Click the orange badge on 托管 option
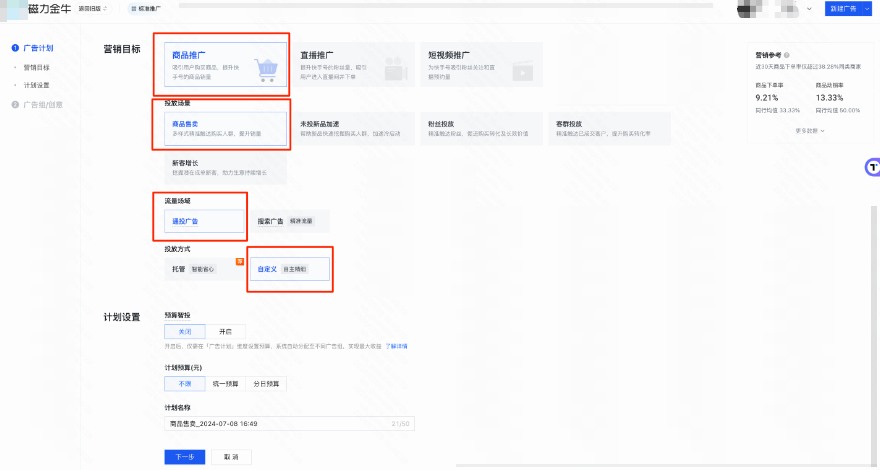This screenshot has width=880, height=470. pos(239,261)
